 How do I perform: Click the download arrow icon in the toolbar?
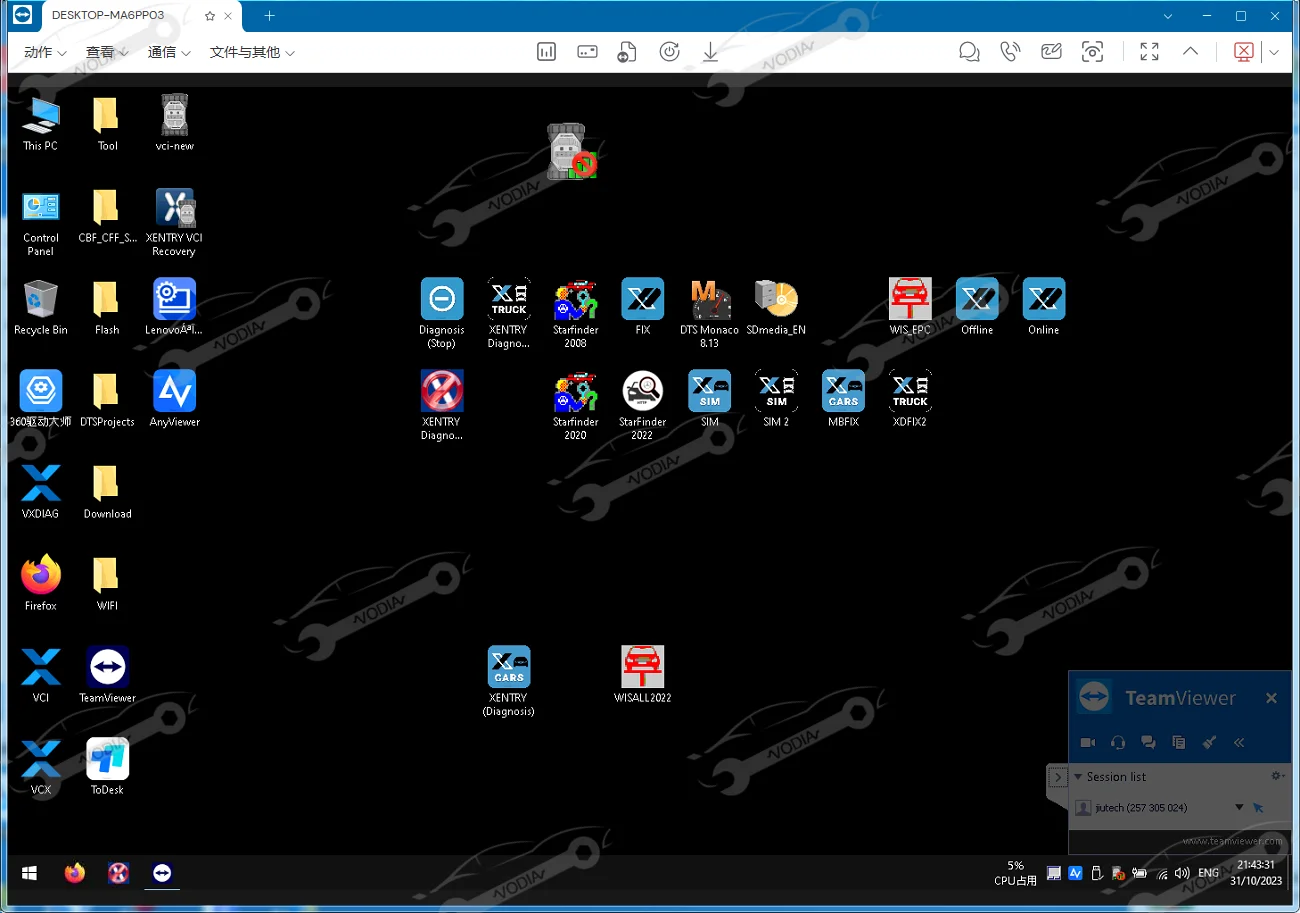point(710,52)
